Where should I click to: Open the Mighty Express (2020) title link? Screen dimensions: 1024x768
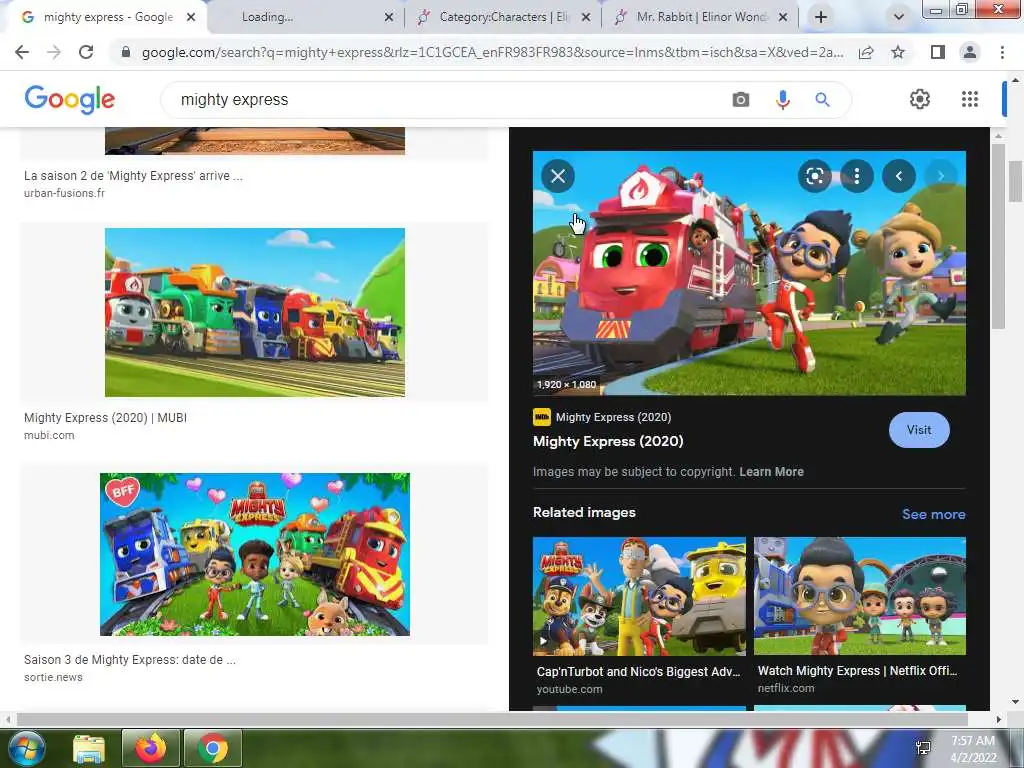click(608, 441)
